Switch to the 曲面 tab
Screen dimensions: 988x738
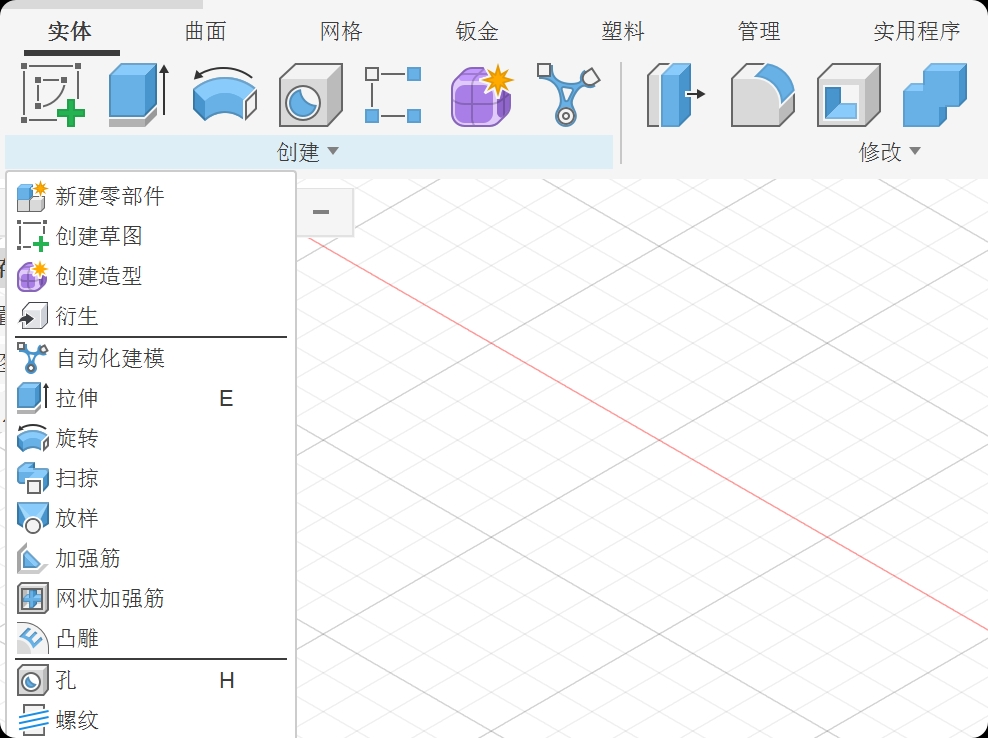pos(205,31)
